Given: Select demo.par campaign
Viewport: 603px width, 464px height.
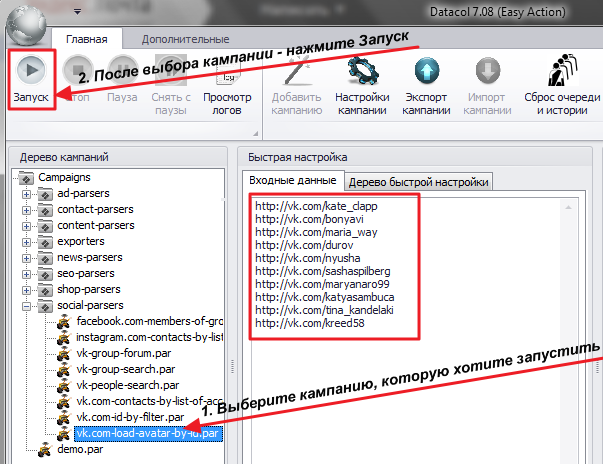Looking at the screenshot, I should point(80,449).
